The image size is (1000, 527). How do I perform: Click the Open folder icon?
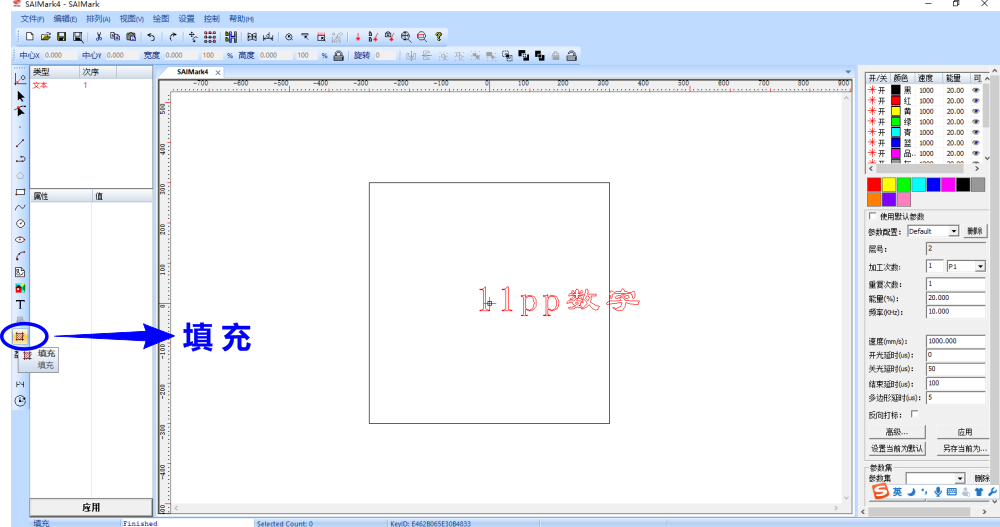tap(46, 36)
